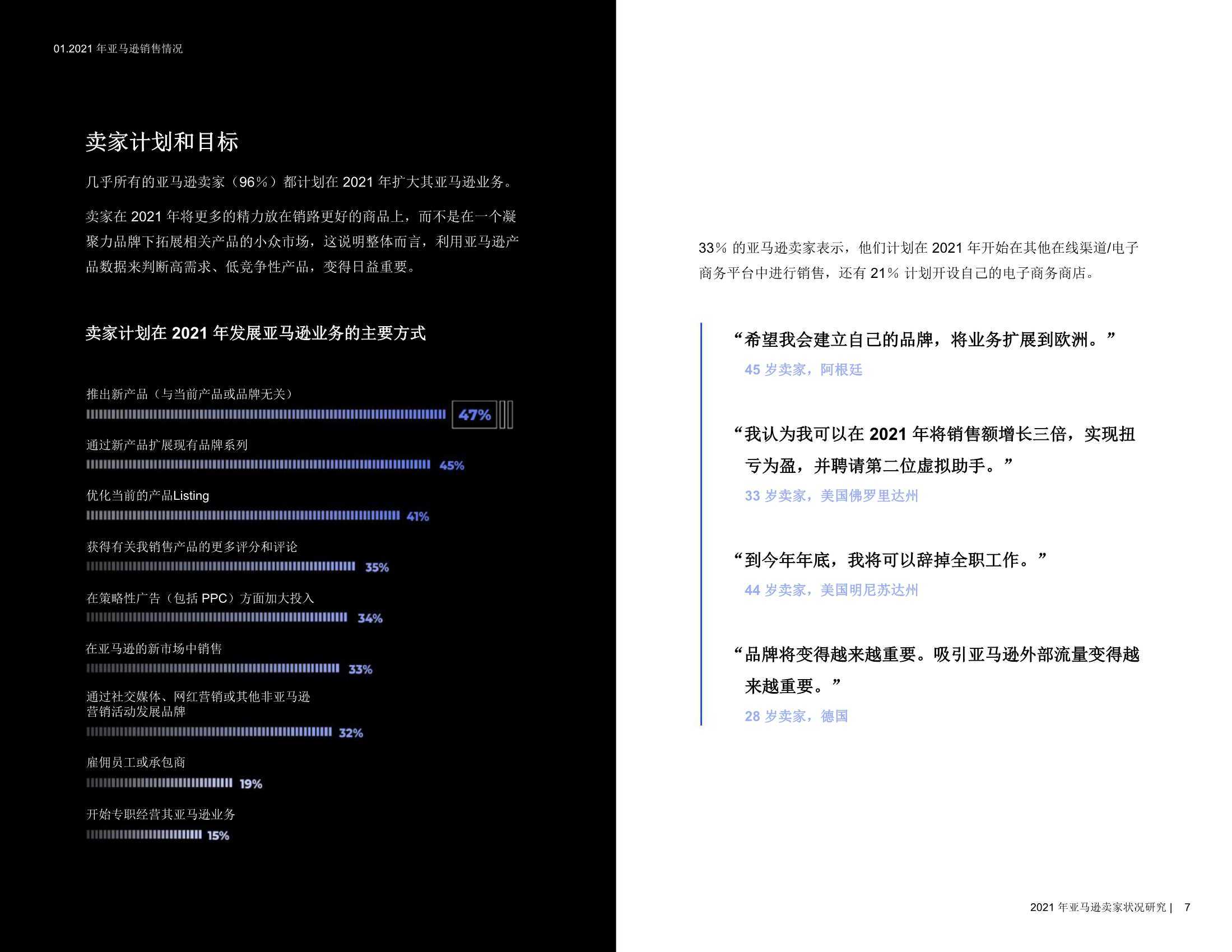Click the 32% value

(x=351, y=733)
